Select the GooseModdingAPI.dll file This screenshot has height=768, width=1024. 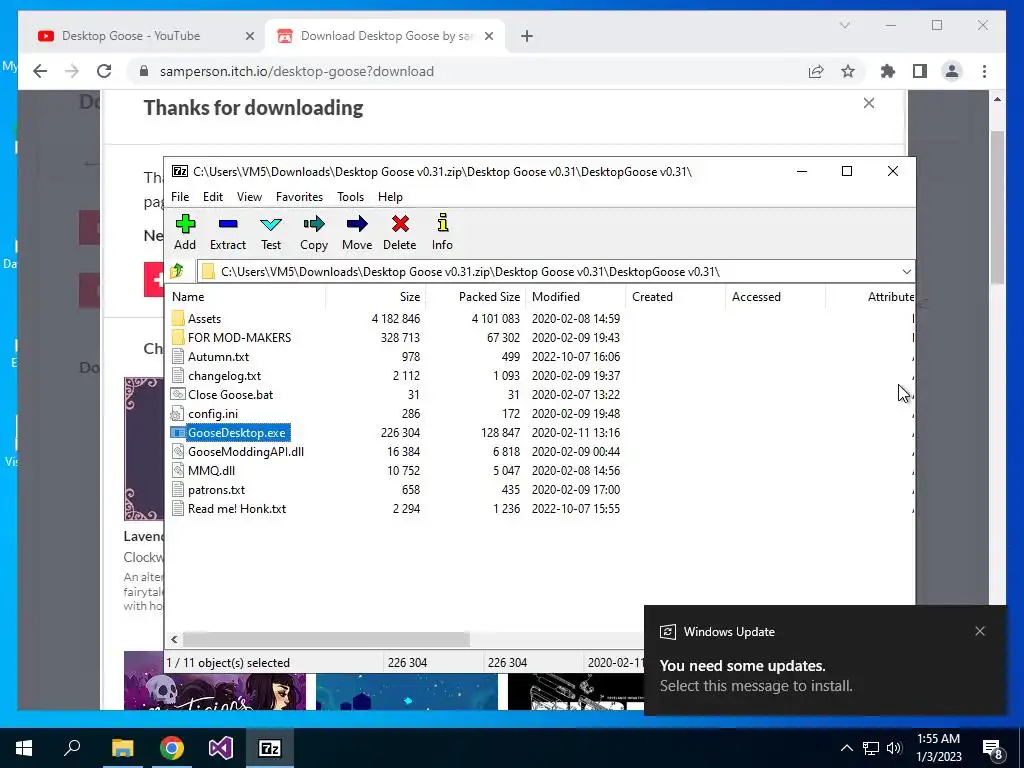click(246, 451)
